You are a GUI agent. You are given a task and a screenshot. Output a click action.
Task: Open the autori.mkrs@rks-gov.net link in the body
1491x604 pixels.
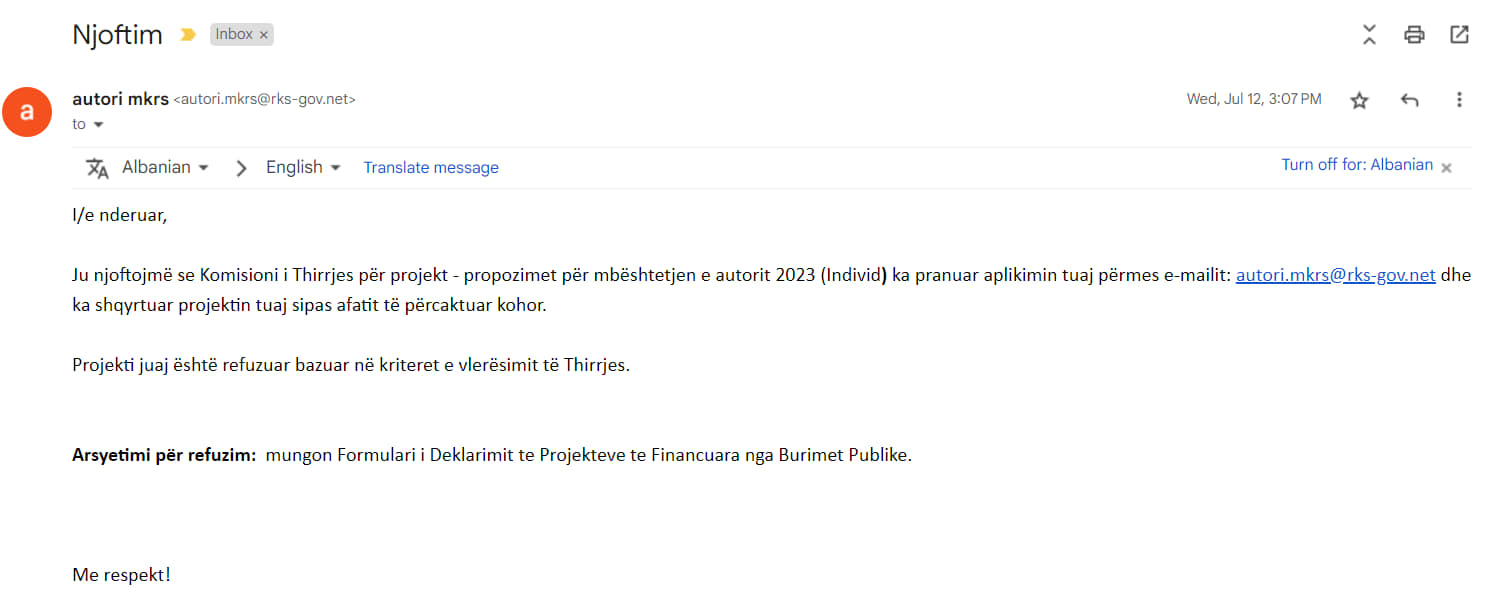1336,275
